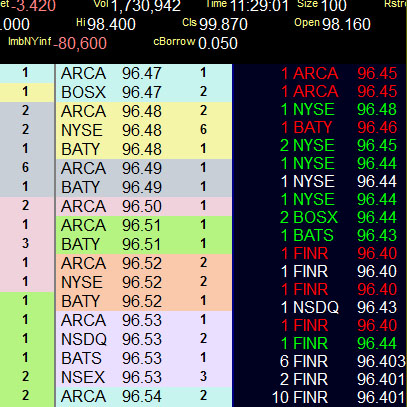This screenshot has height=407, width=407.
Task: Select the green BATS 96.43 print
Action: point(339,235)
